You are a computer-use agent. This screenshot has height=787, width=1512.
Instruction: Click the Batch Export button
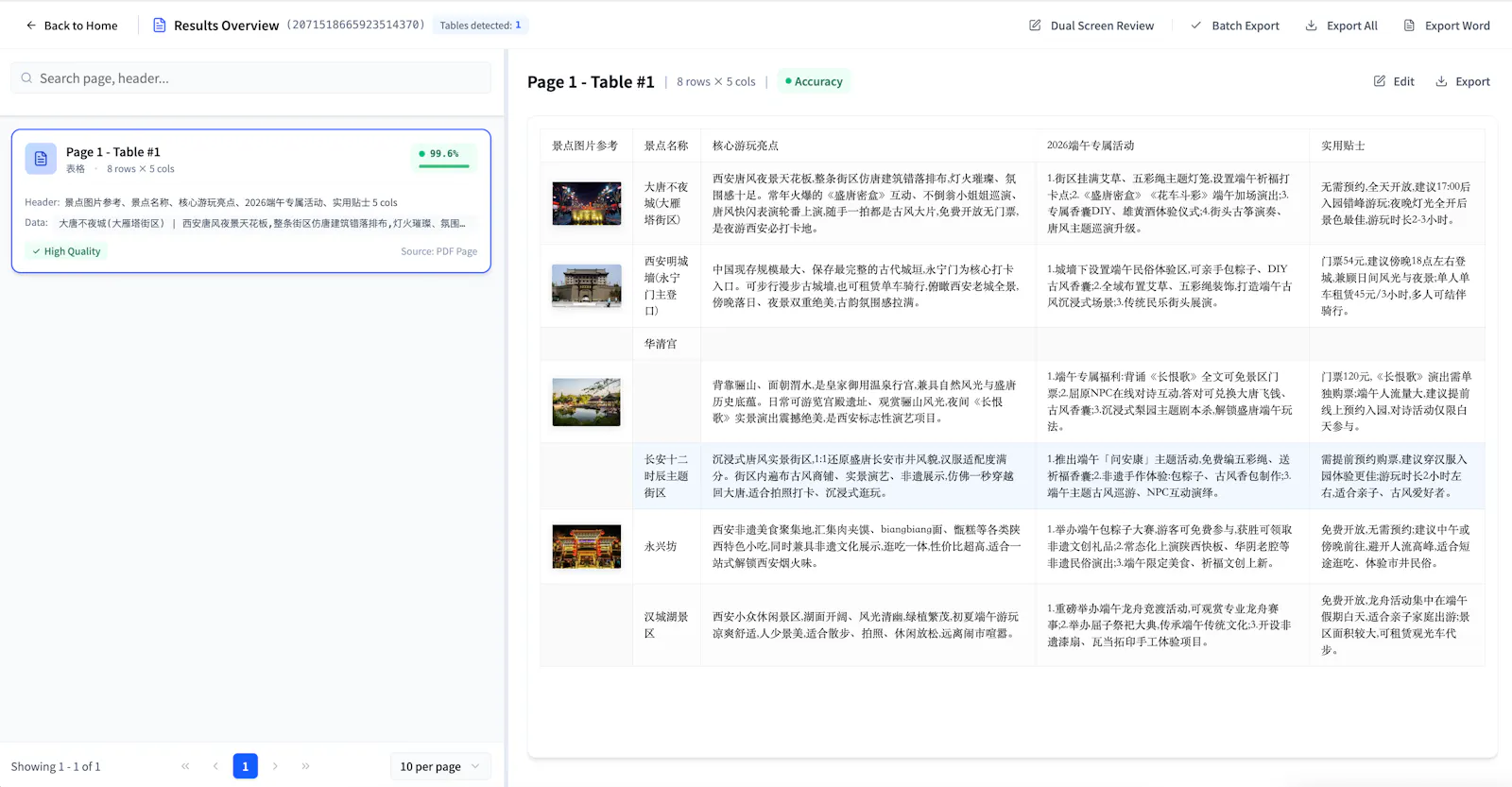tap(1234, 26)
